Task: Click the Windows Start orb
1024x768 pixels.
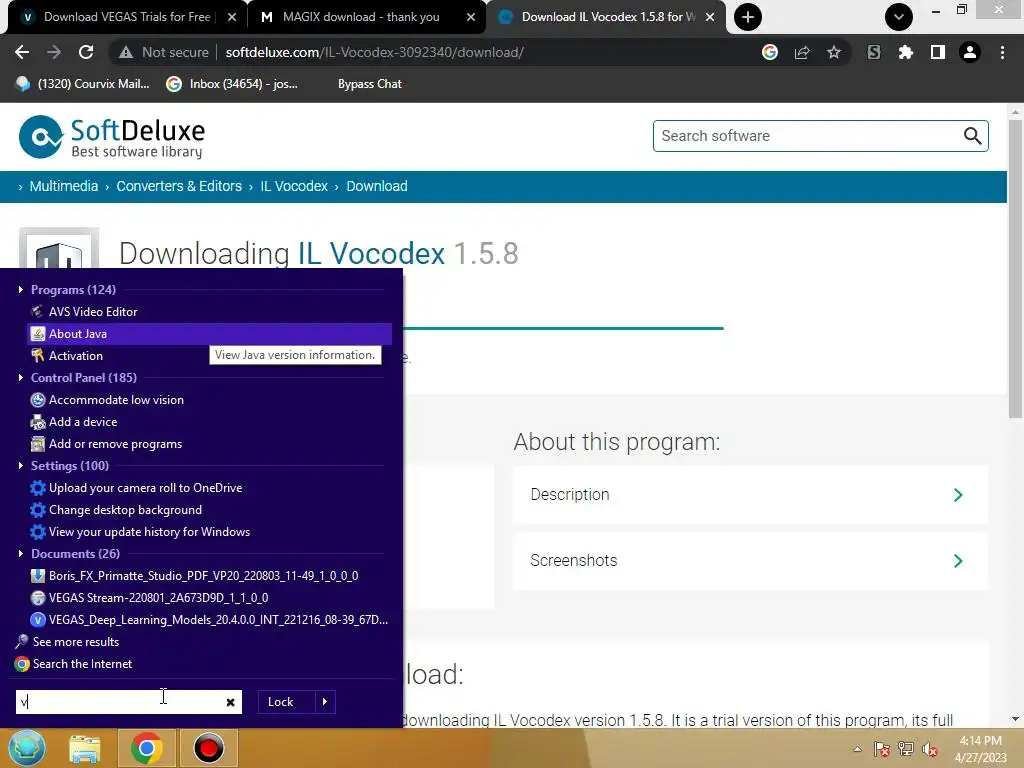Action: coord(26,748)
